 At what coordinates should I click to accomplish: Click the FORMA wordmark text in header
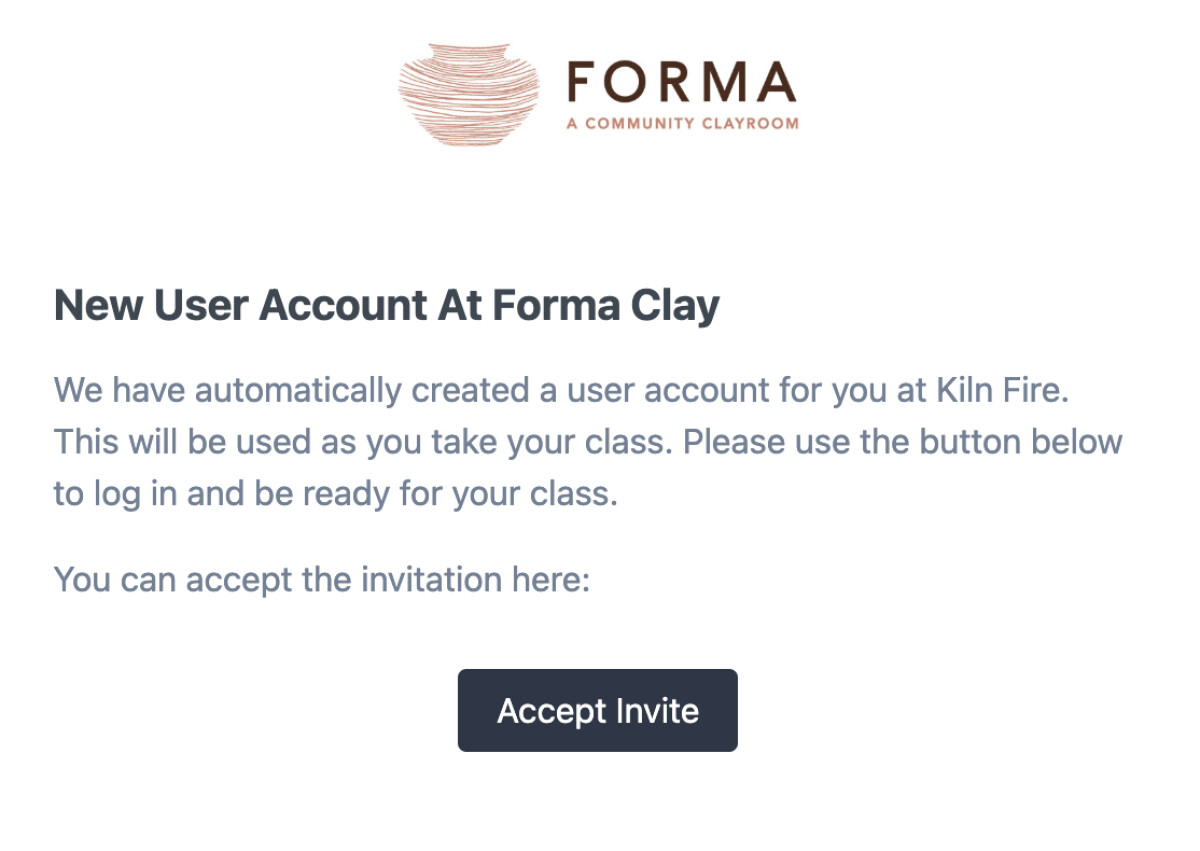click(682, 83)
